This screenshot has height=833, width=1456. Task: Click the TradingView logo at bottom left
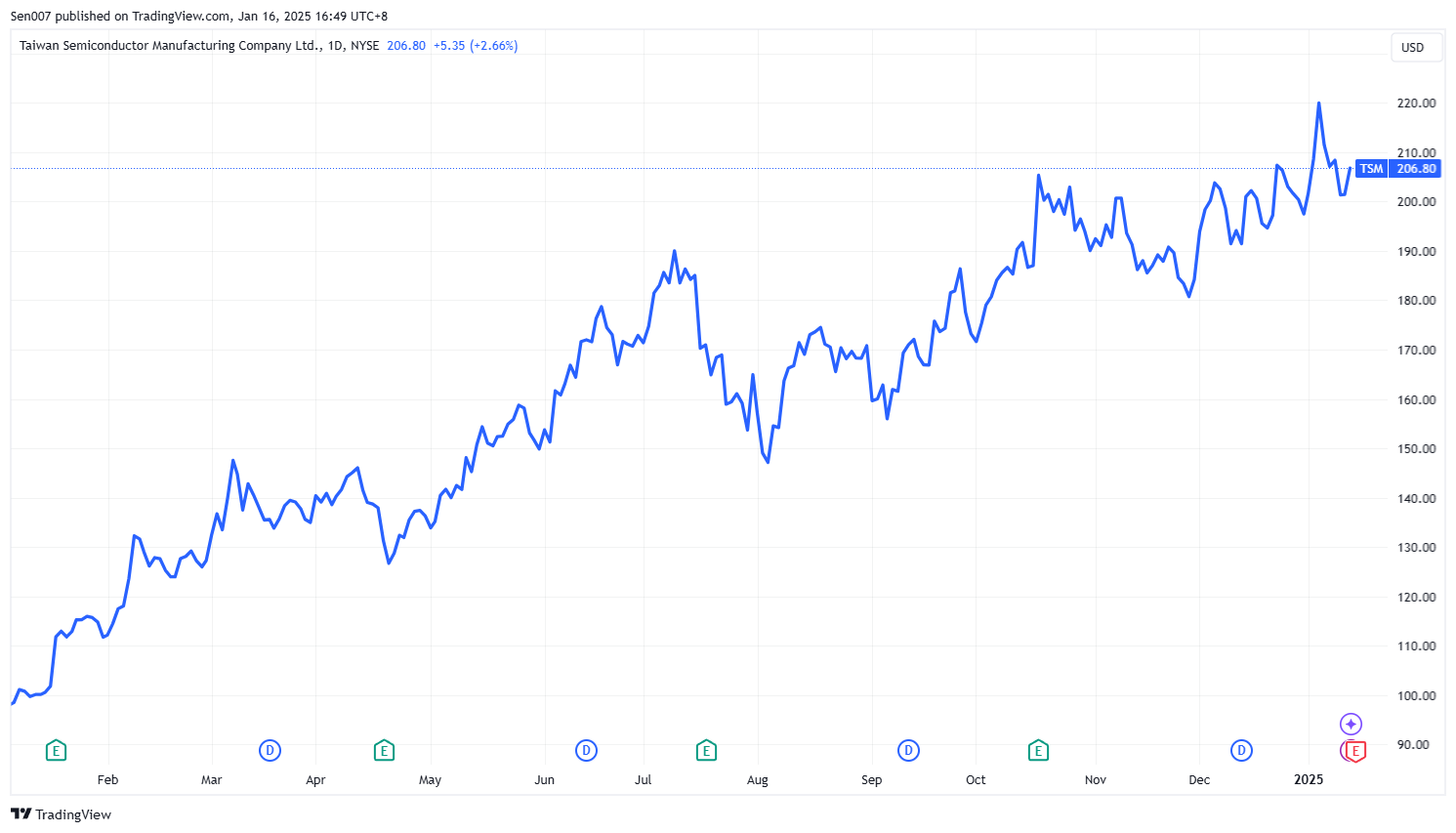coord(62,814)
